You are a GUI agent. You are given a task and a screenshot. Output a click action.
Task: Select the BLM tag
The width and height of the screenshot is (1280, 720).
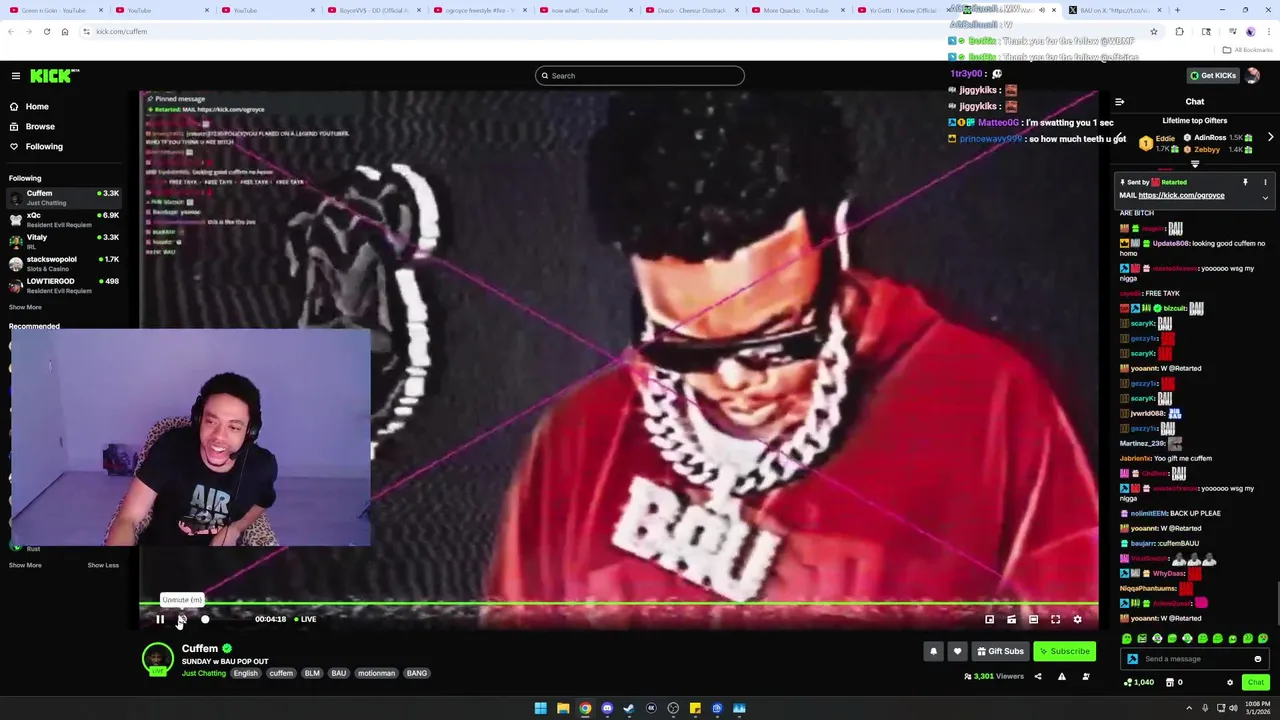[312, 673]
